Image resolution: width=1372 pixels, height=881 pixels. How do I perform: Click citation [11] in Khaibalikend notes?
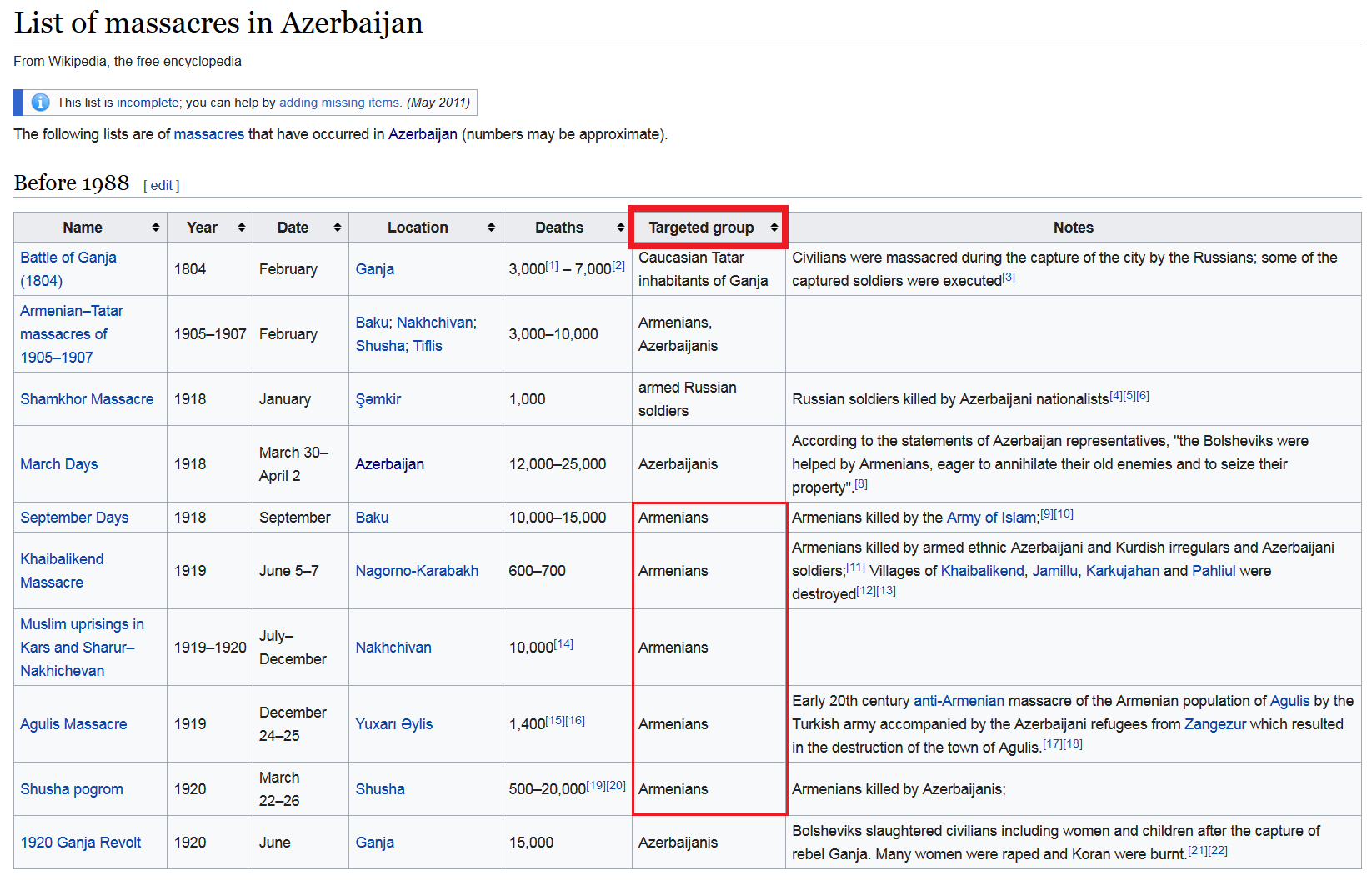pyautogui.click(x=855, y=567)
